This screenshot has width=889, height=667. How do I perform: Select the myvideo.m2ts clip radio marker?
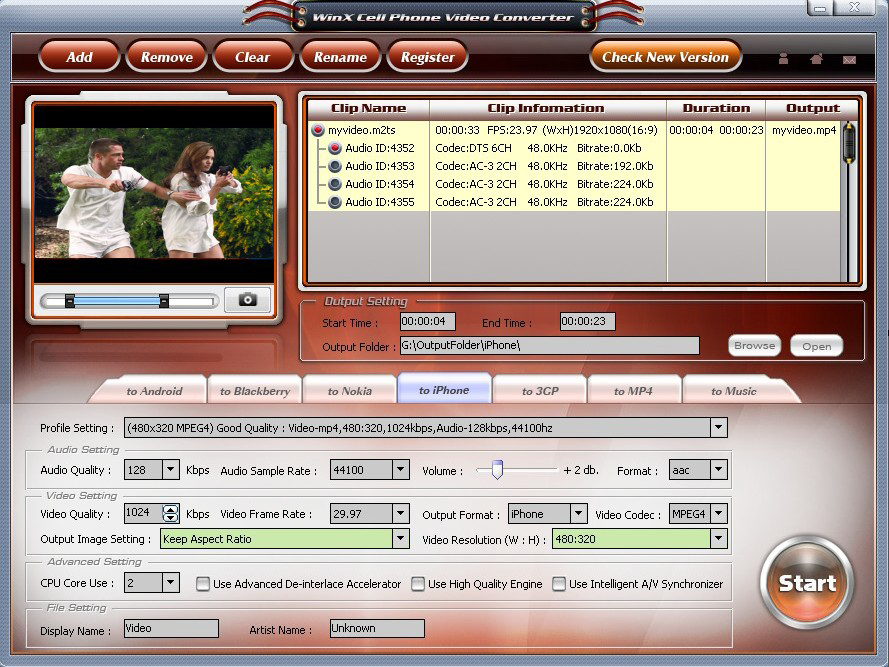tap(318, 130)
